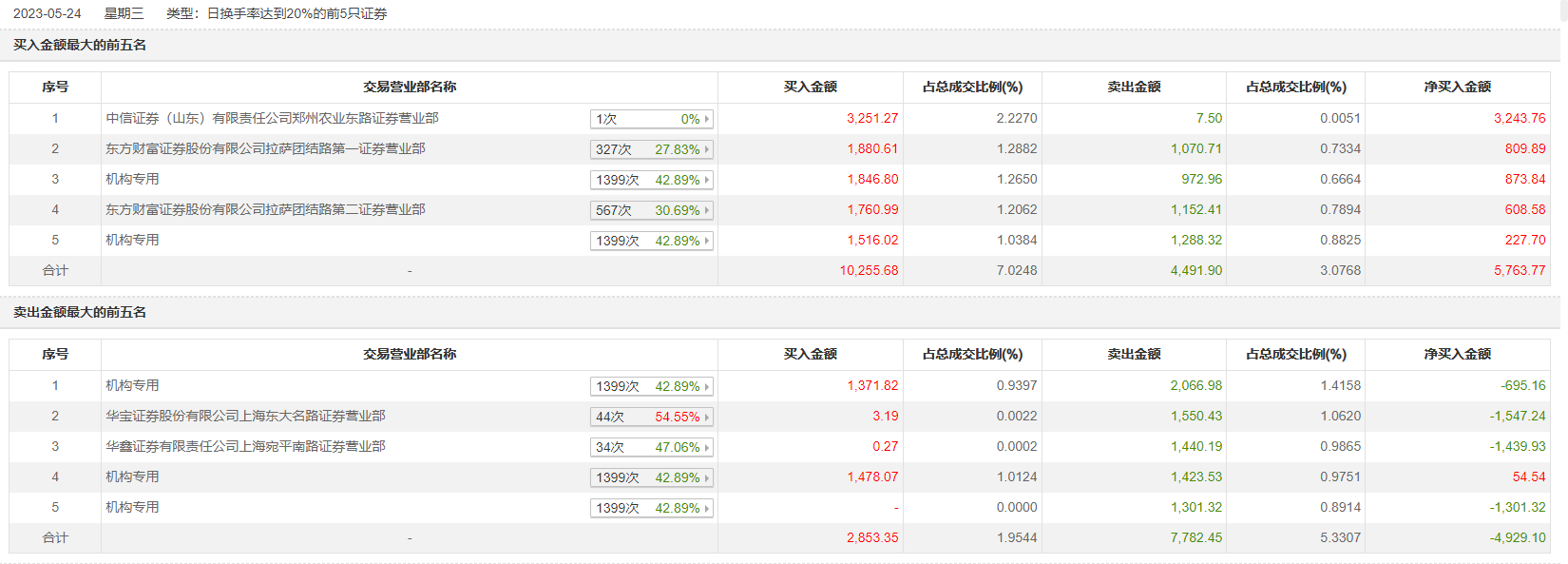
Task: Click the date 2023-05-24
Action: 47,13
